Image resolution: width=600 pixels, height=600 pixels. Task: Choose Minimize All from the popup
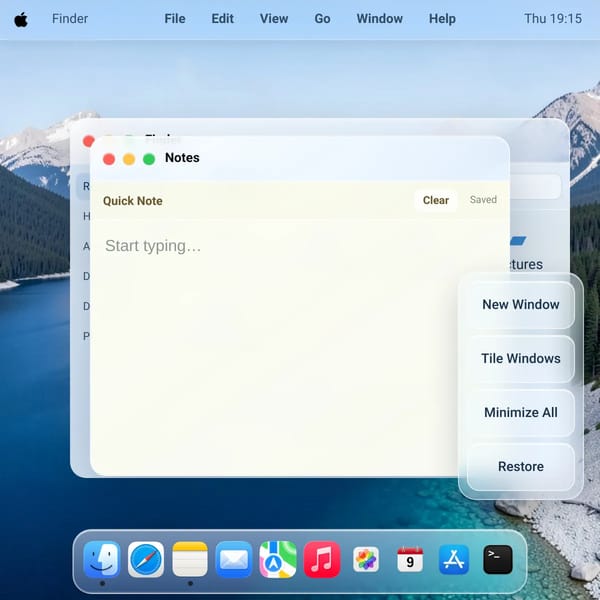[x=521, y=412]
